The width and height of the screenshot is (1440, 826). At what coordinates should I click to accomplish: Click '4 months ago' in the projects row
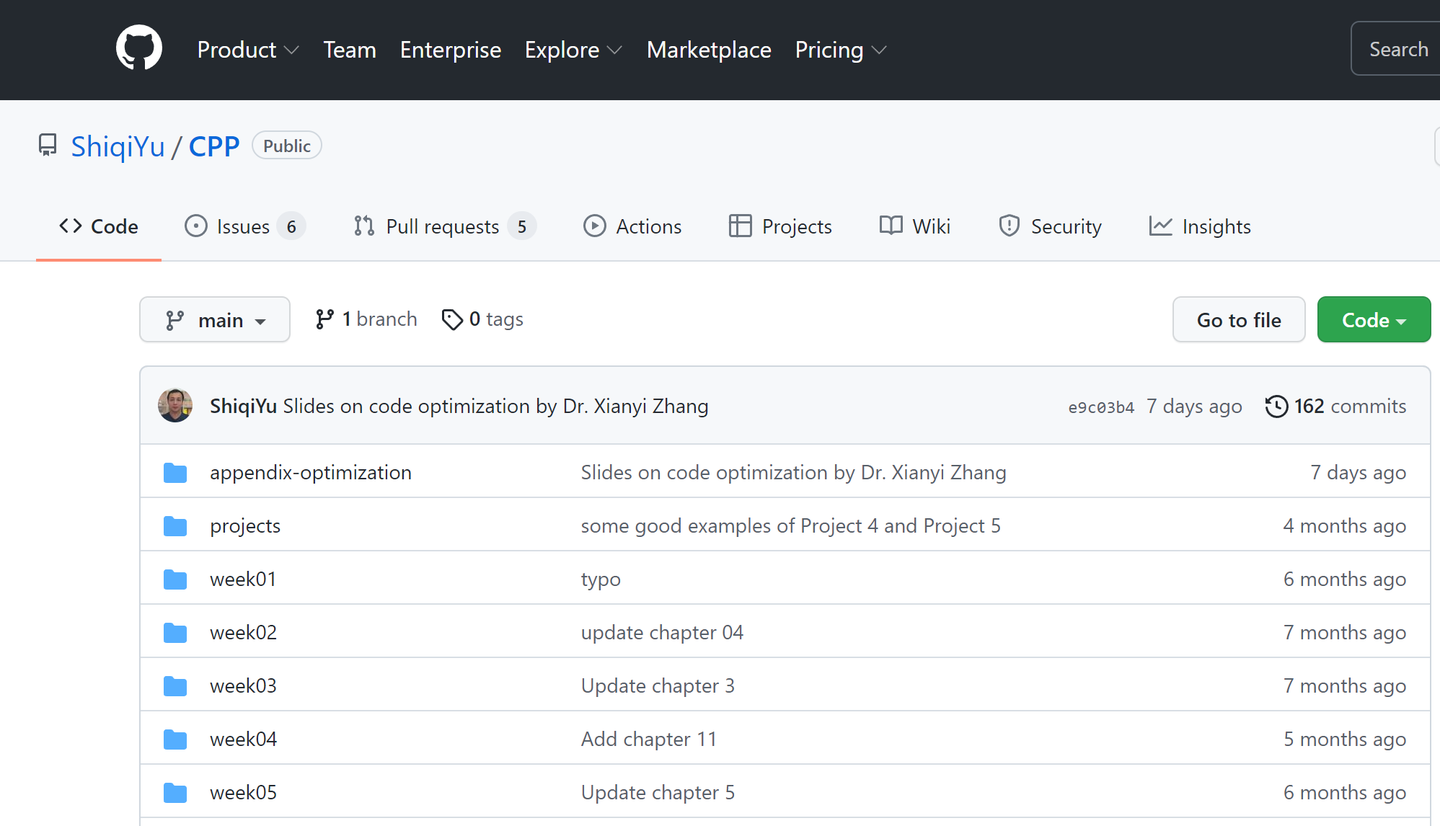[1345, 526]
